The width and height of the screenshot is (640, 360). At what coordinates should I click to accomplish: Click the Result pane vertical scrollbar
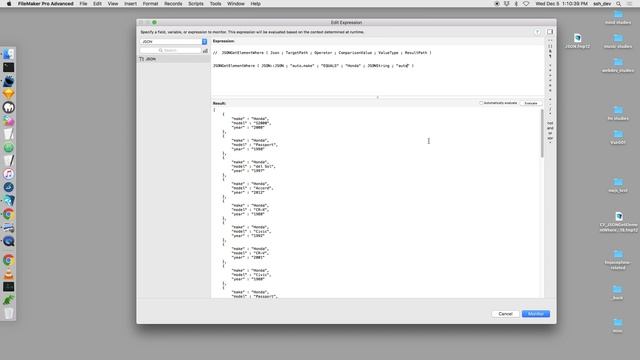click(542, 133)
